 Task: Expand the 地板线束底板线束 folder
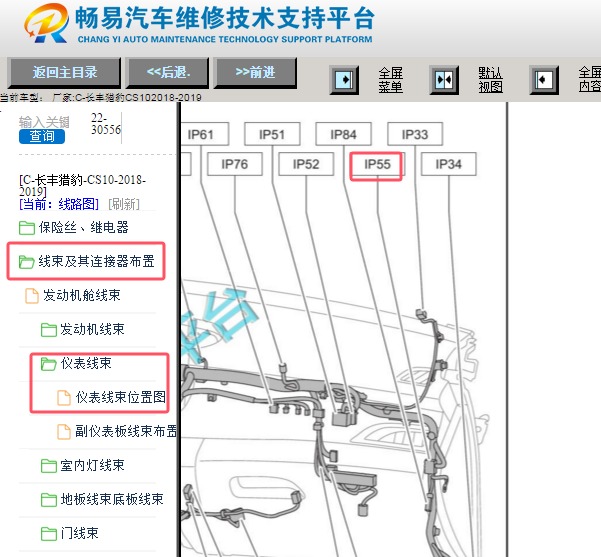pyautogui.click(x=112, y=499)
